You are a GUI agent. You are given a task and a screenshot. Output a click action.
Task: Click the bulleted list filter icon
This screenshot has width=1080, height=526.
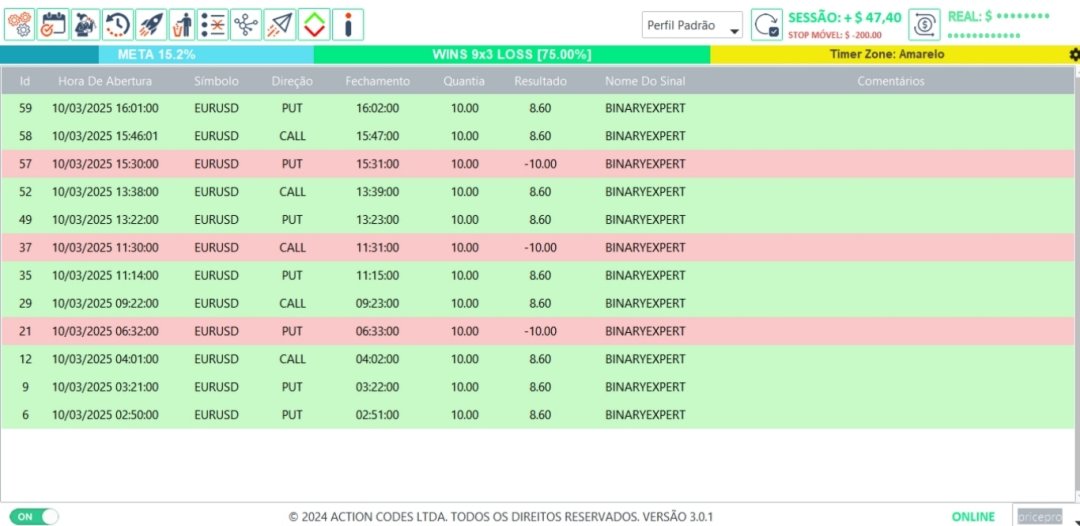[213, 25]
